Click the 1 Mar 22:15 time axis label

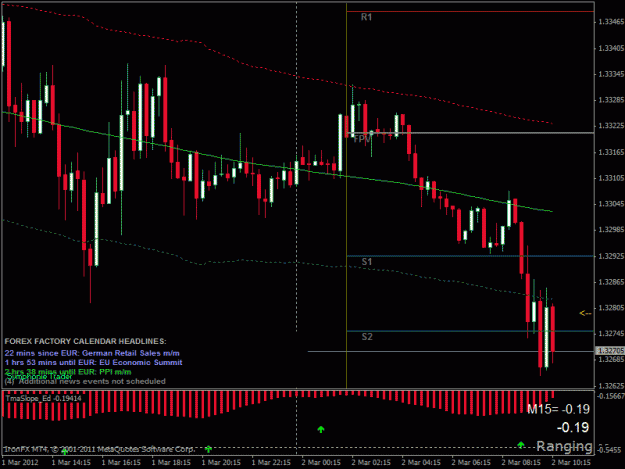[x=271, y=463]
